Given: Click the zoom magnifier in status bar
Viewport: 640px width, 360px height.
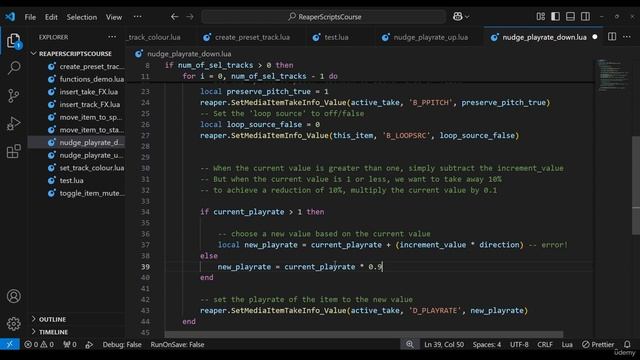Looking at the screenshot, I should (409, 344).
